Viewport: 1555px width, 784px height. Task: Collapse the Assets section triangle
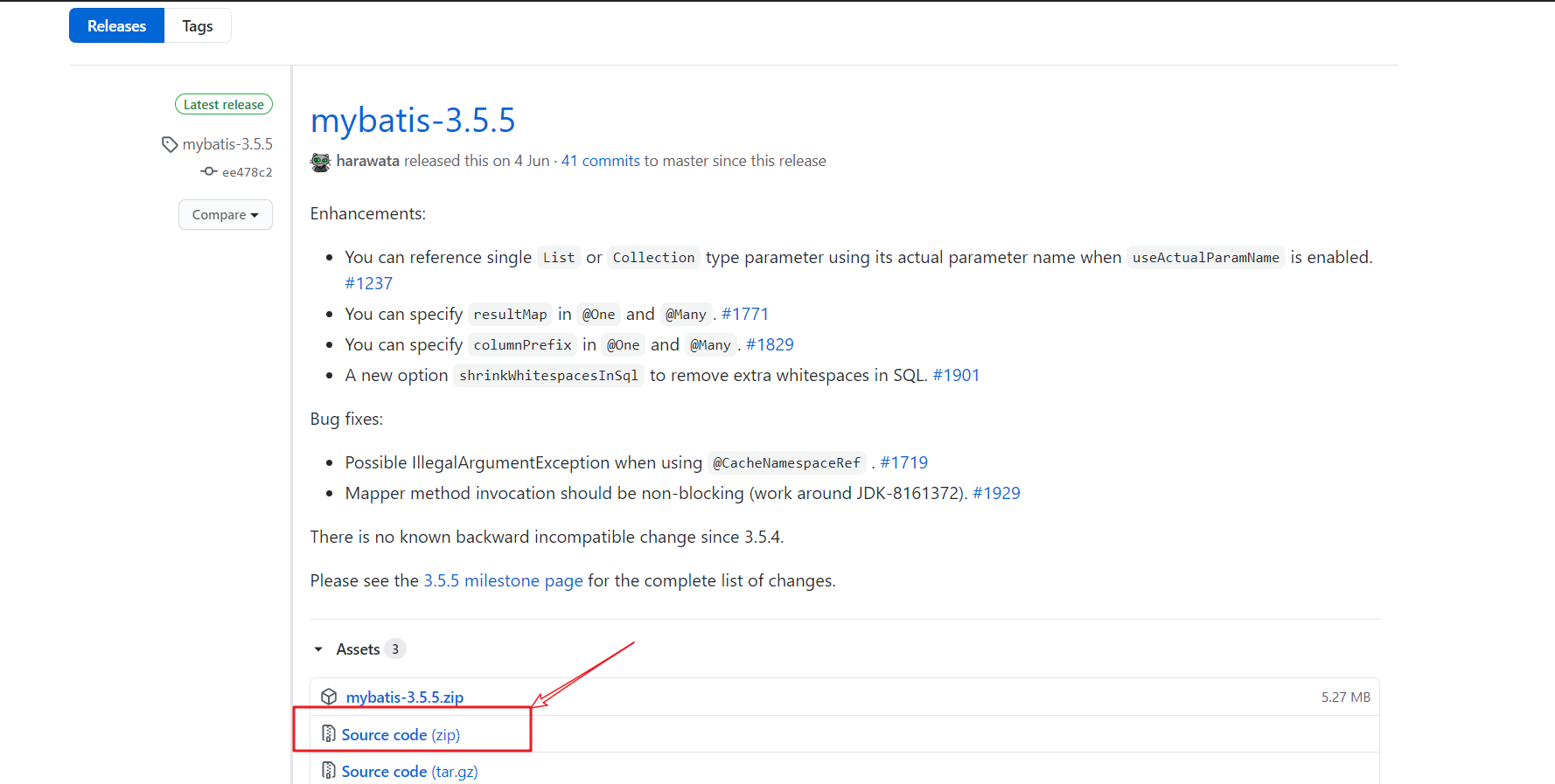[x=318, y=649]
